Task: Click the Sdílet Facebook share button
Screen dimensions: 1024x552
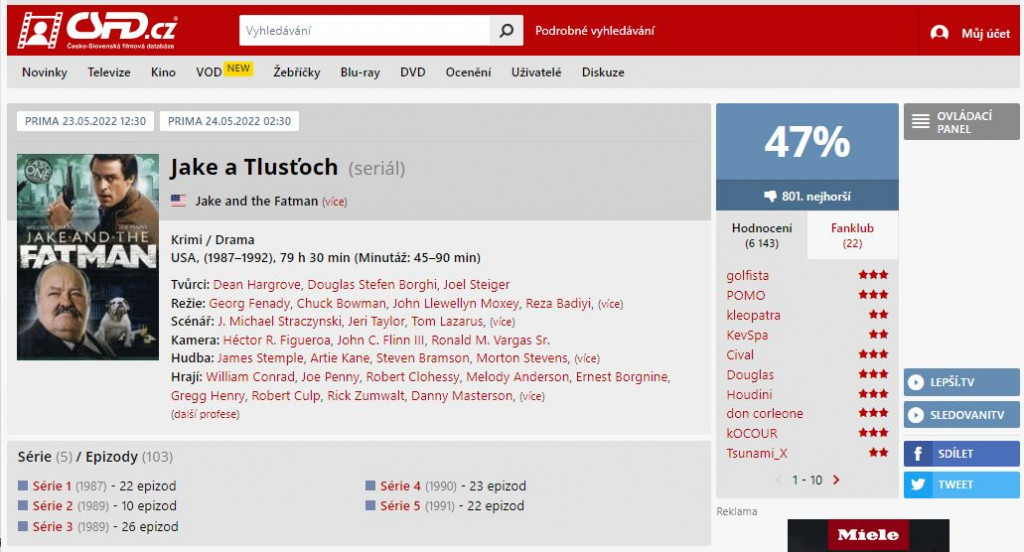Action: pos(961,453)
